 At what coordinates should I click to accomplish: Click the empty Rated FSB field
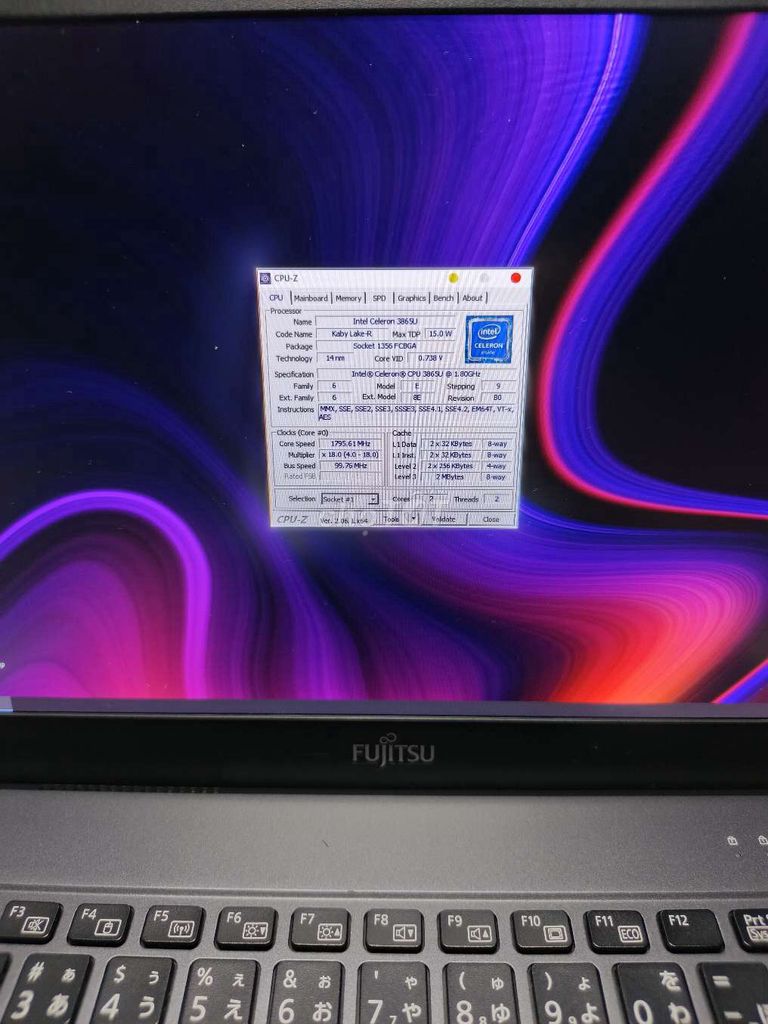tap(351, 477)
